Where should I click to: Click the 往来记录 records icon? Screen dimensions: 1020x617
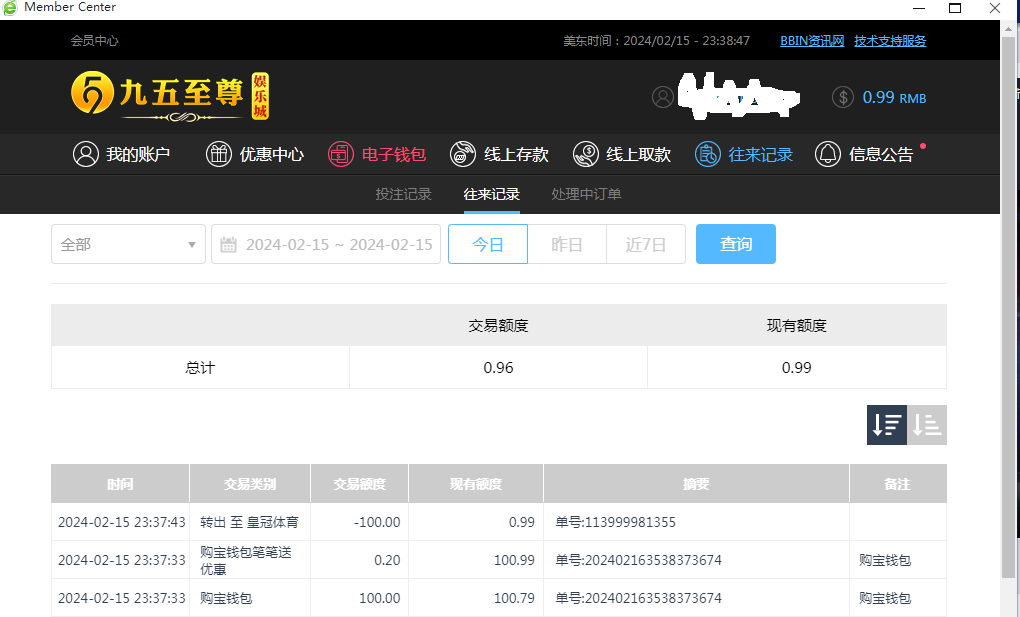point(708,154)
